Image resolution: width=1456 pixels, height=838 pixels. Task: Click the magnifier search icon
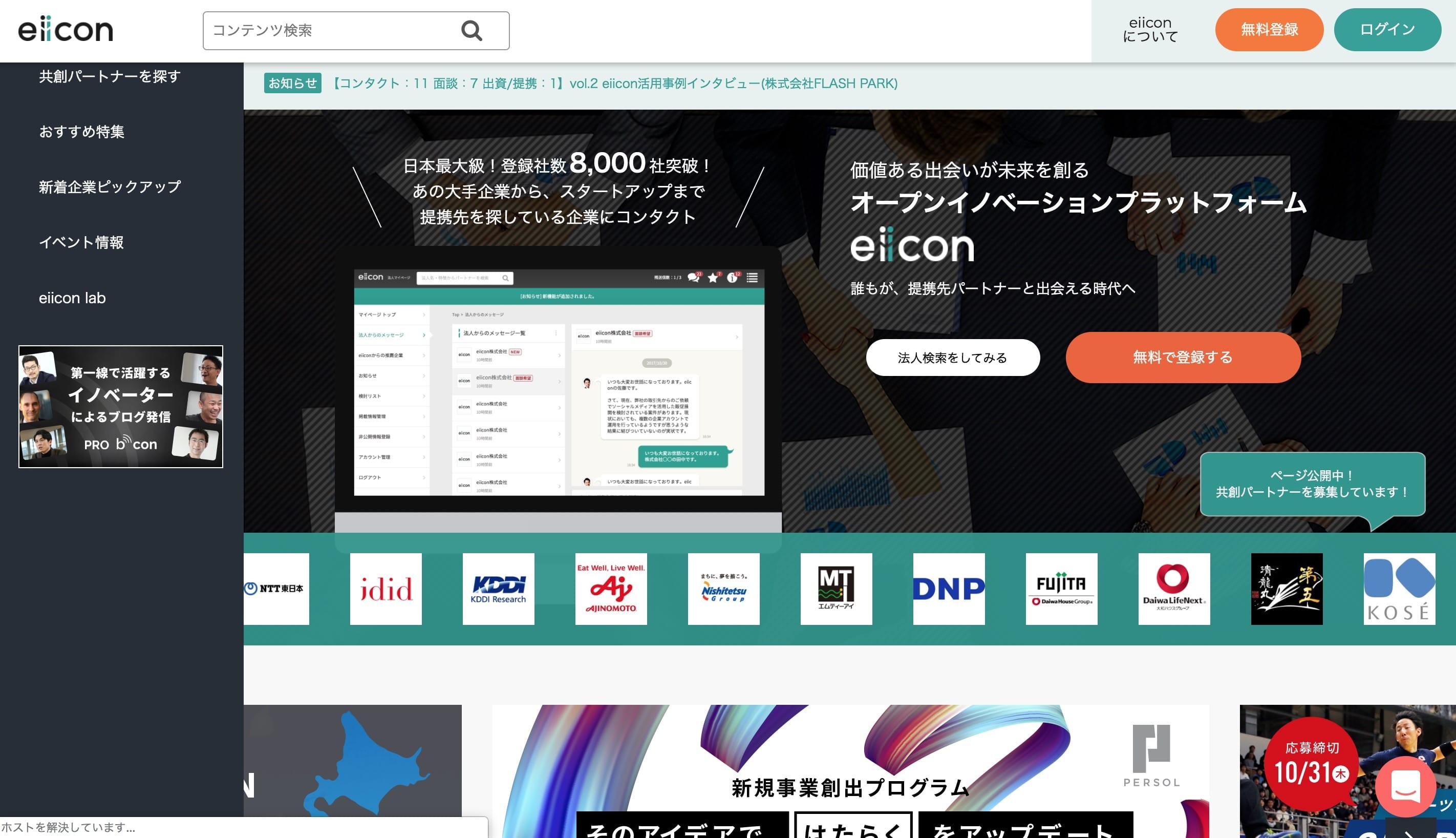coord(472,31)
